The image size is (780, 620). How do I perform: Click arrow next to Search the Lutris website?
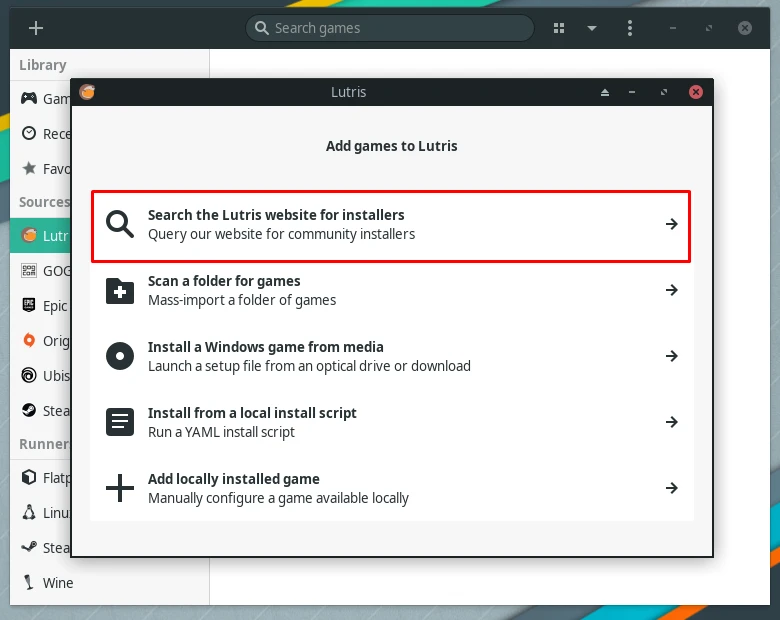pos(672,224)
